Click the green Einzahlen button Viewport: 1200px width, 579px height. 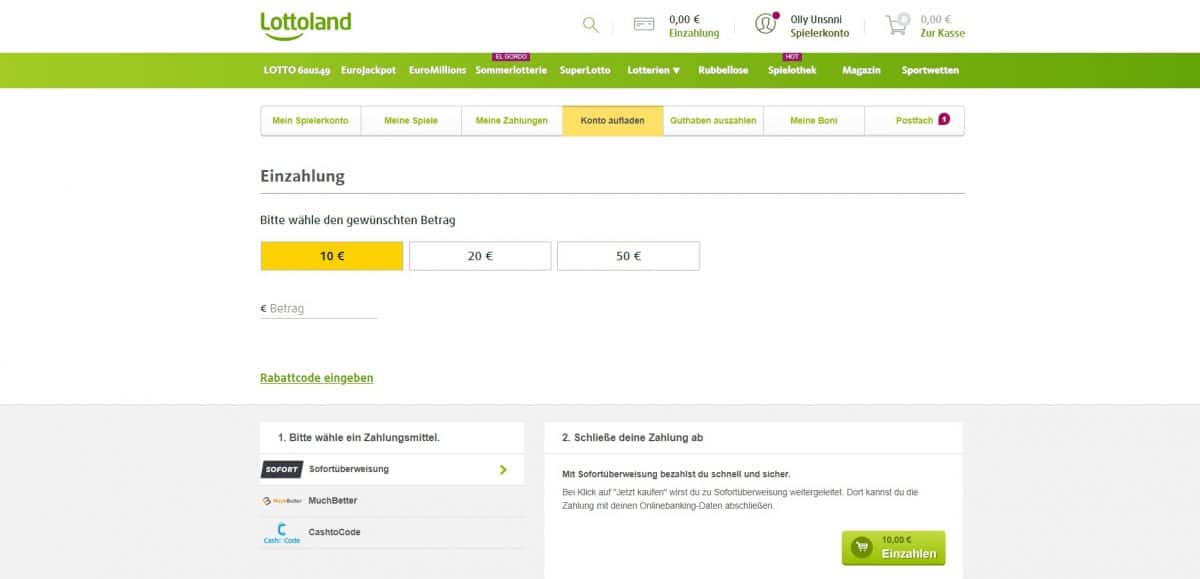893,548
